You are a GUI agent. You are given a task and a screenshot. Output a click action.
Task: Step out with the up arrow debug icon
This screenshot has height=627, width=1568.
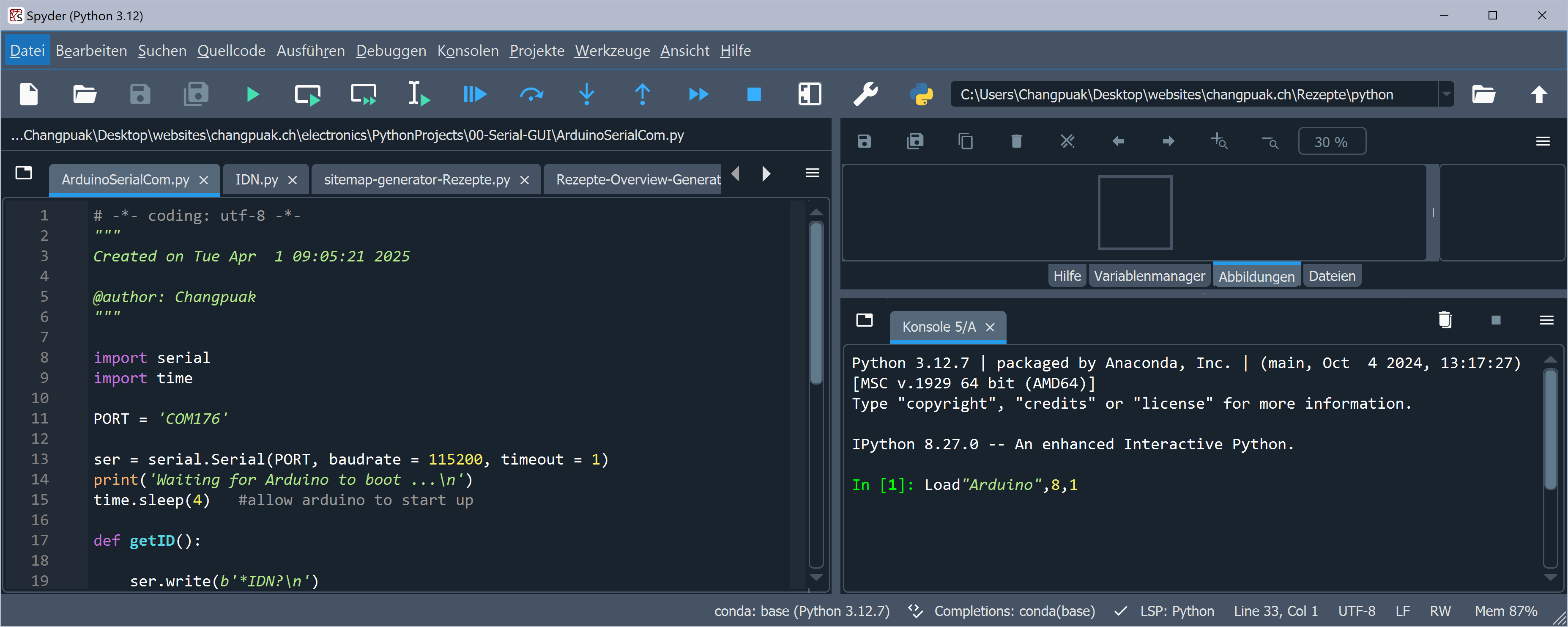(x=642, y=94)
